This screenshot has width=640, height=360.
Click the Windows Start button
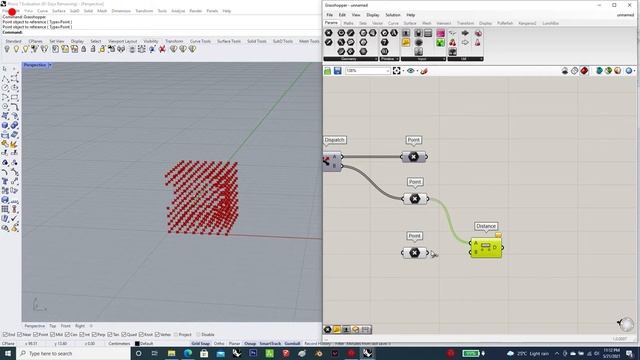coord(8,353)
